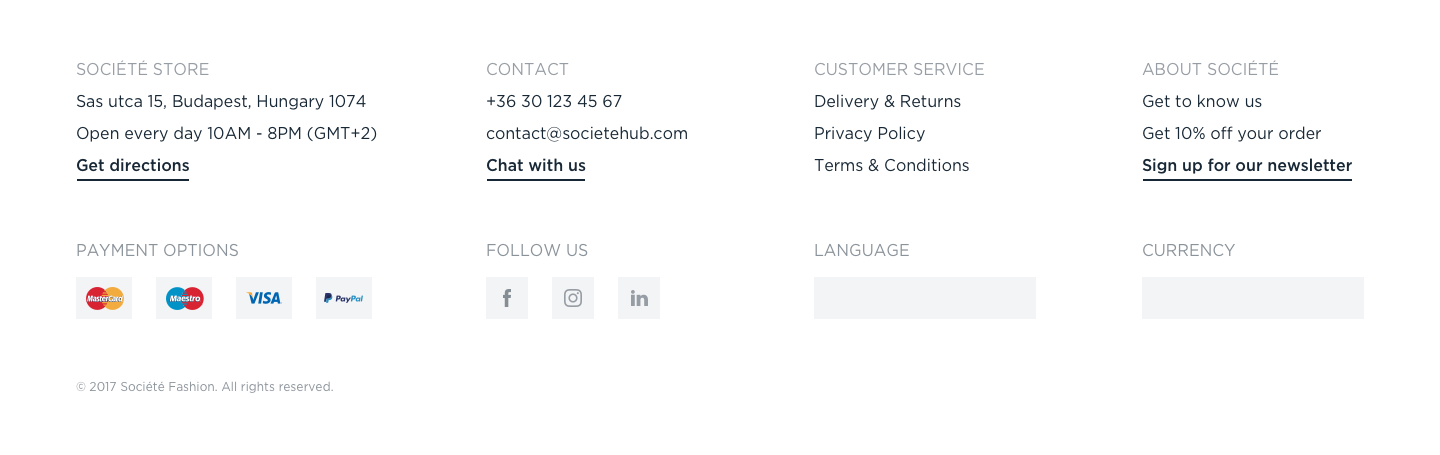Open the Instagram social icon
Viewport: 1440px width, 455px height.
(x=573, y=298)
